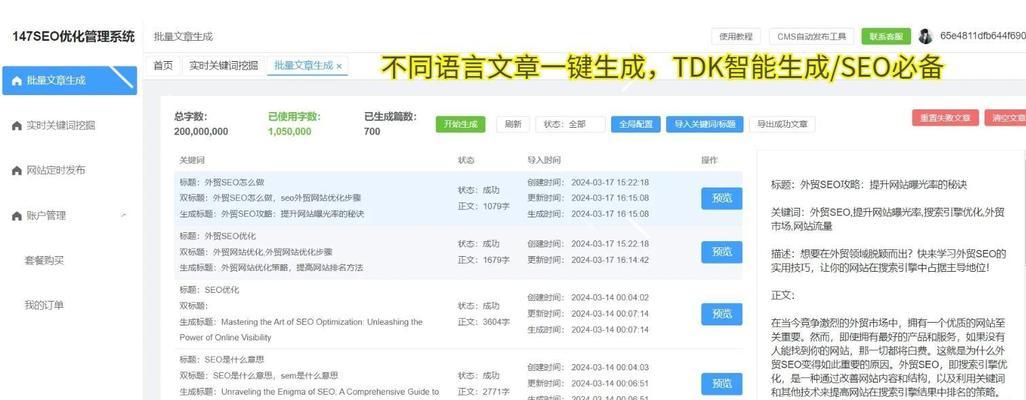Click 预览 for the 标题：SEO优化 row
Viewport: 1026px width, 400px height.
click(x=722, y=314)
